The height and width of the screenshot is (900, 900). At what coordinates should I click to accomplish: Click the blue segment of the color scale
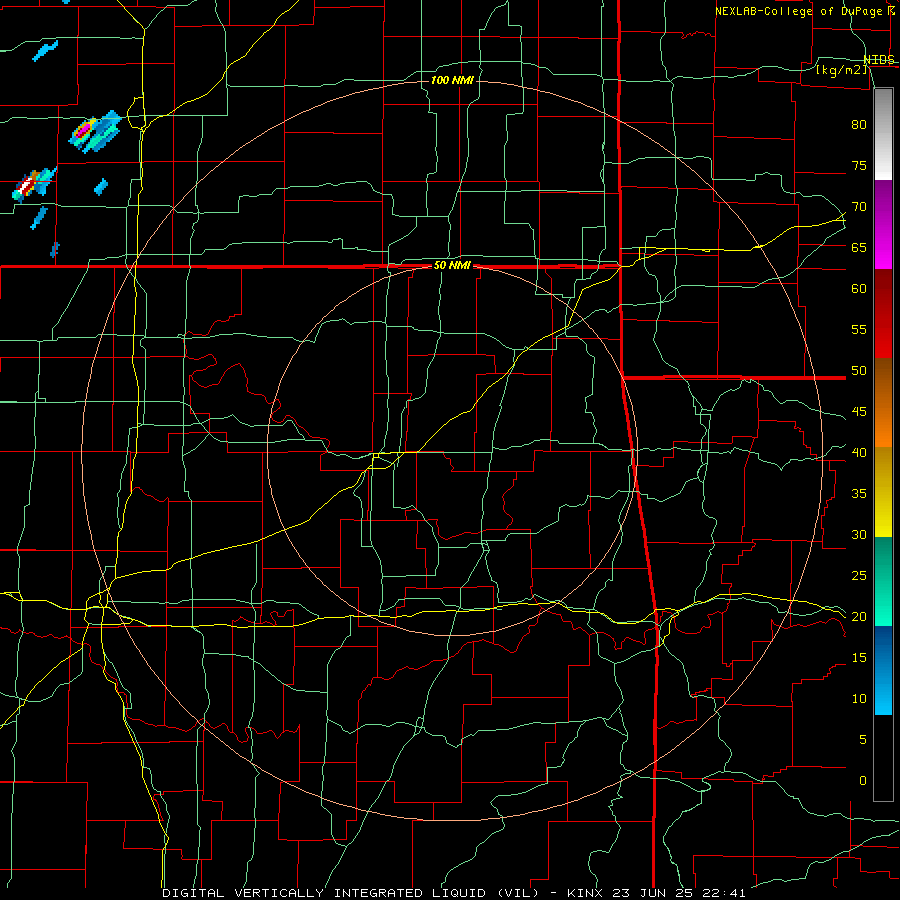point(883,670)
